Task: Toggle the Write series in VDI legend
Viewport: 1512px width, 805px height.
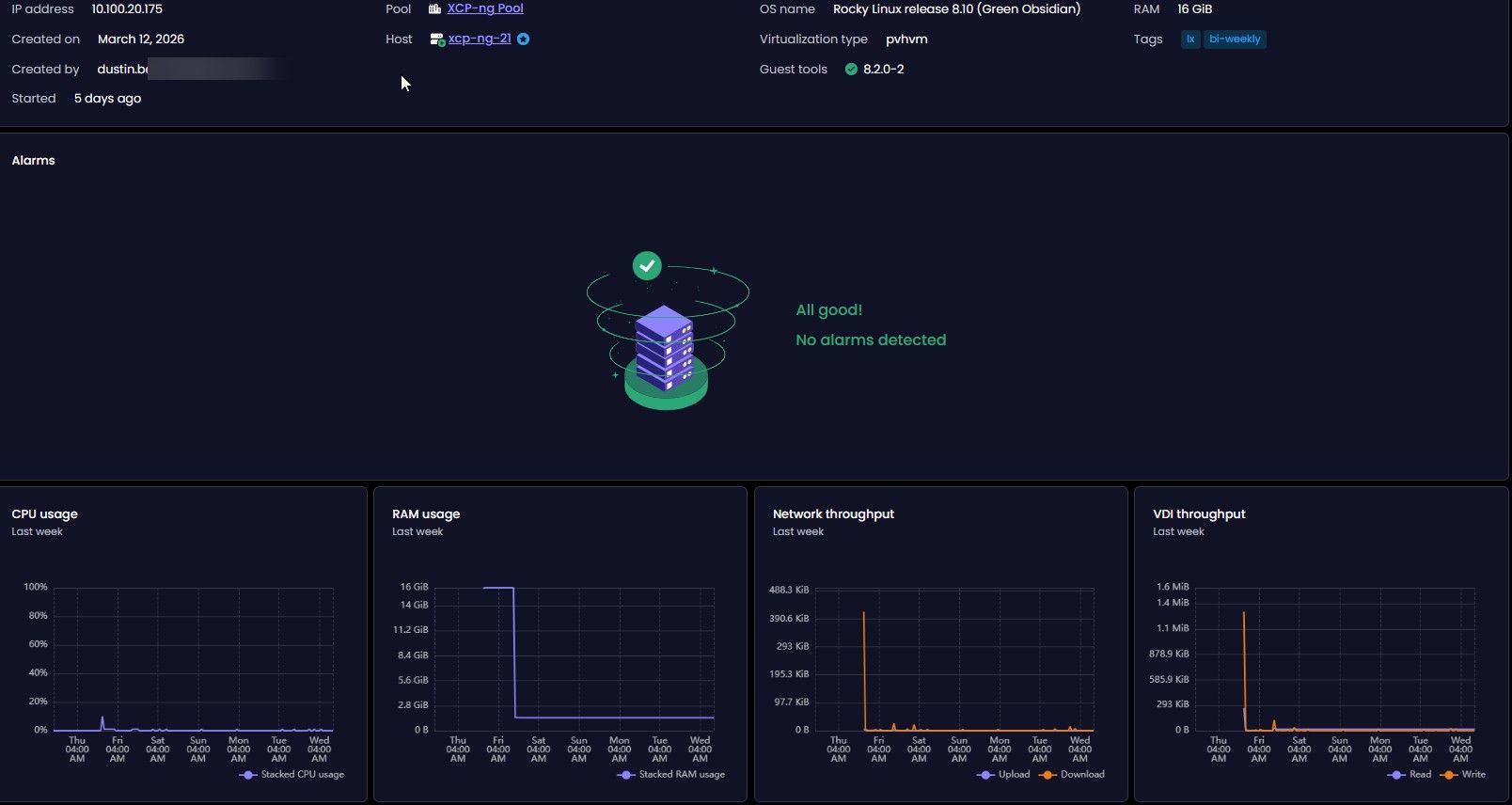Action: 1463,775
